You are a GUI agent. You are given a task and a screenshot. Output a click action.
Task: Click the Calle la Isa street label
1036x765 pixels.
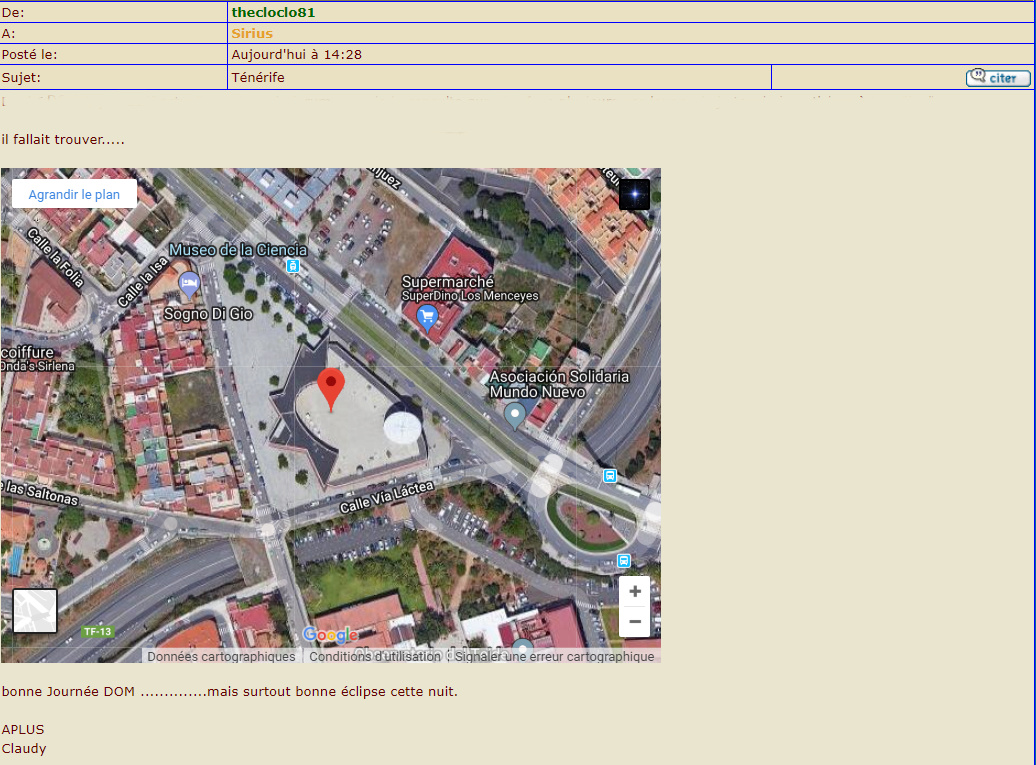[143, 282]
